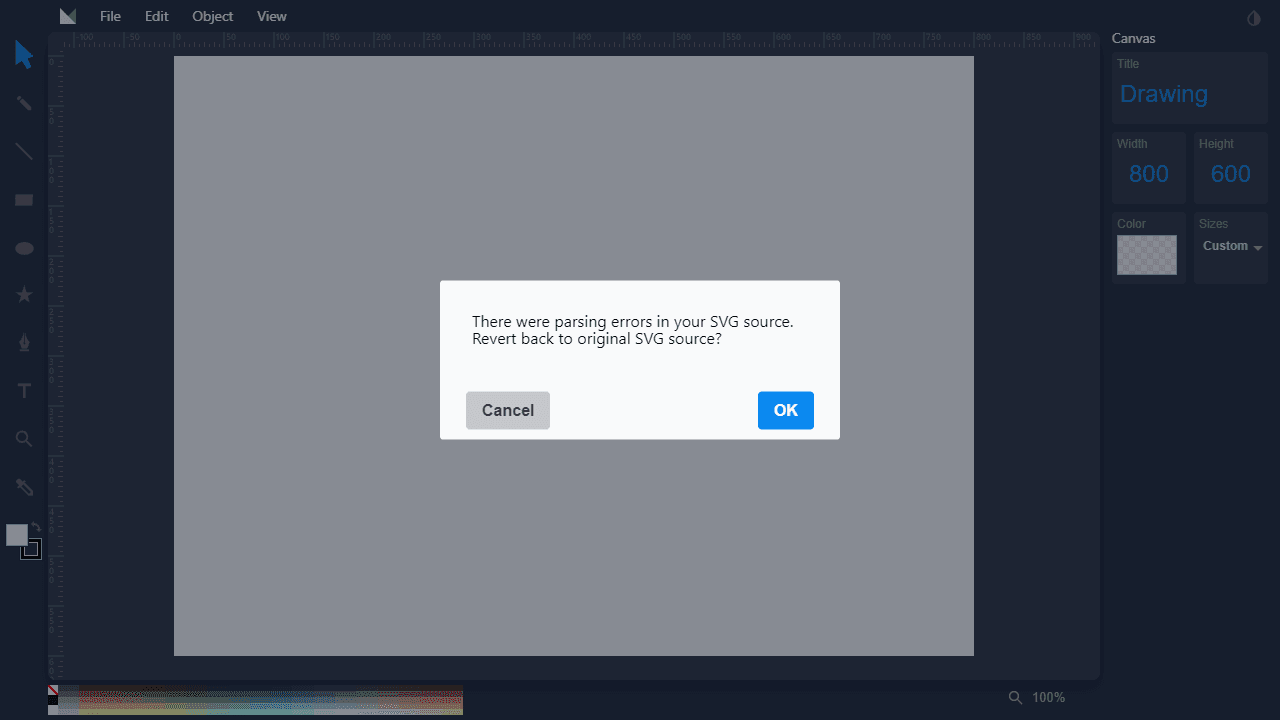The height and width of the screenshot is (720, 1280).
Task: Click zoom magnifier icon near 100%
Action: tap(1015, 697)
